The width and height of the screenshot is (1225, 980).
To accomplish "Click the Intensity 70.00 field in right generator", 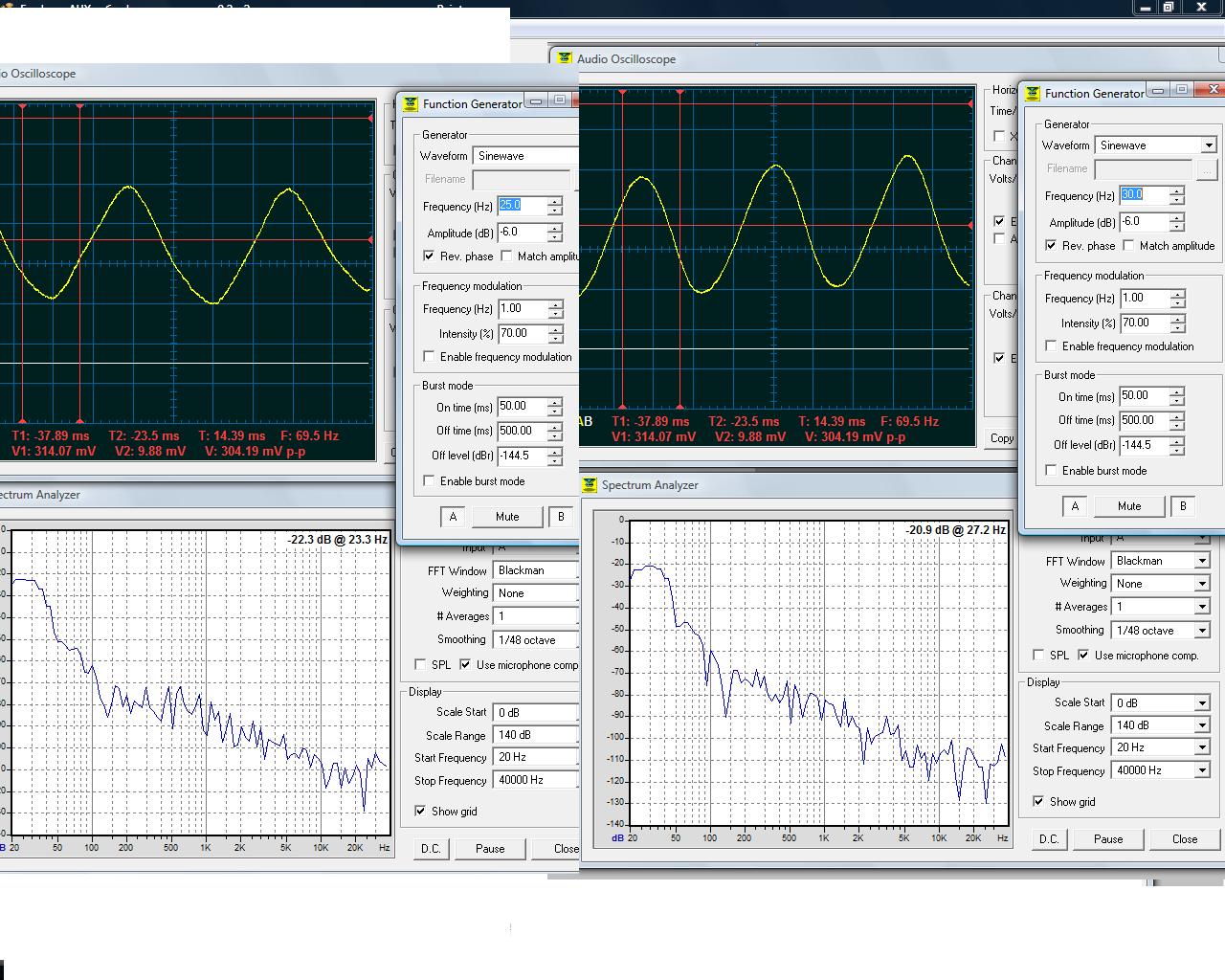I will 1143,323.
